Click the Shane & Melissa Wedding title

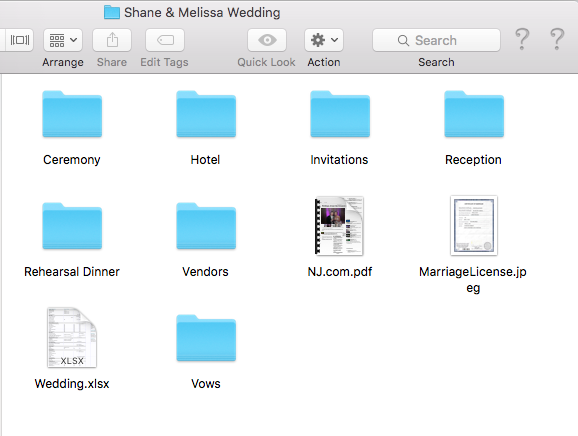click(202, 13)
